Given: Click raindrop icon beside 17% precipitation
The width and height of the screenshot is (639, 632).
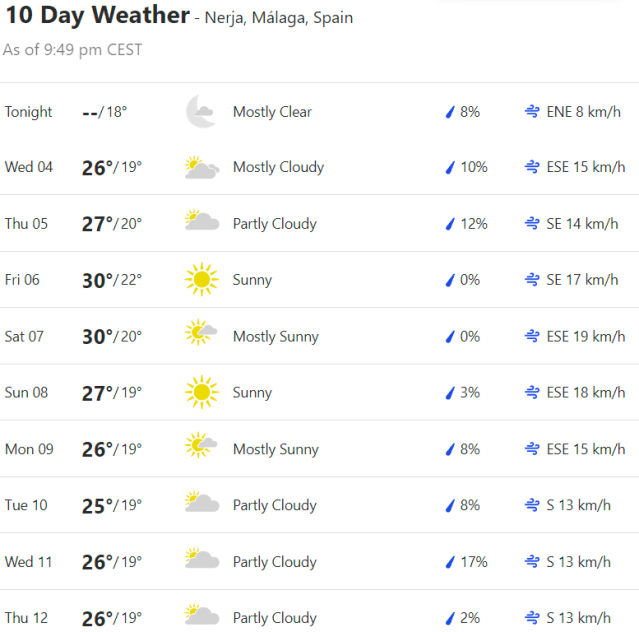Looking at the screenshot, I should [450, 562].
